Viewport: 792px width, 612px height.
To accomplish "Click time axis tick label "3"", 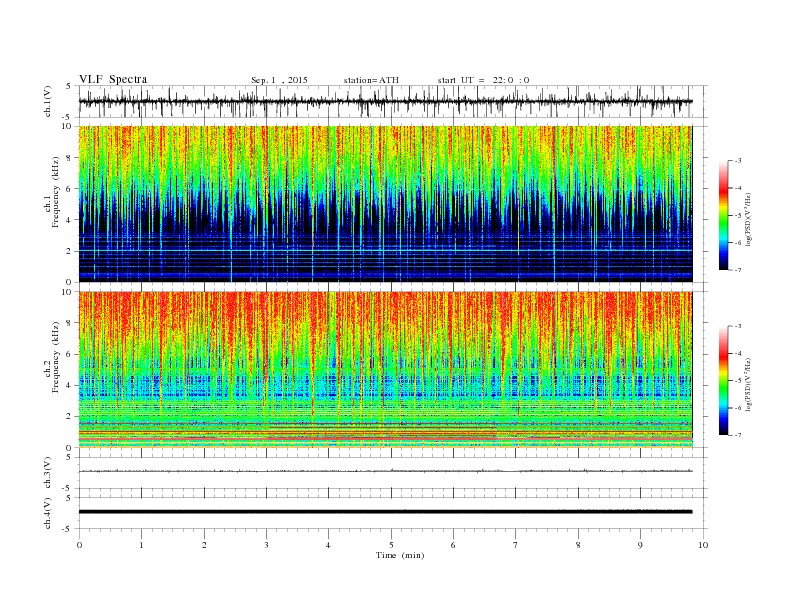I will pos(266,545).
